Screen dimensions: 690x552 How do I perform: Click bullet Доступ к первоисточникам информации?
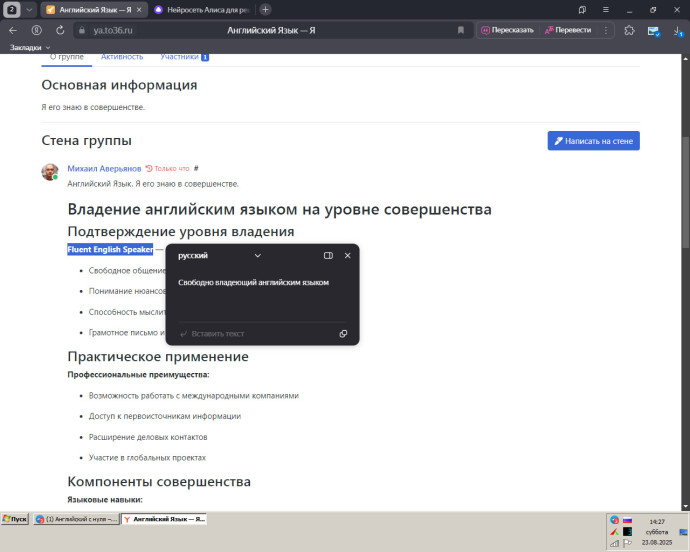(x=165, y=416)
